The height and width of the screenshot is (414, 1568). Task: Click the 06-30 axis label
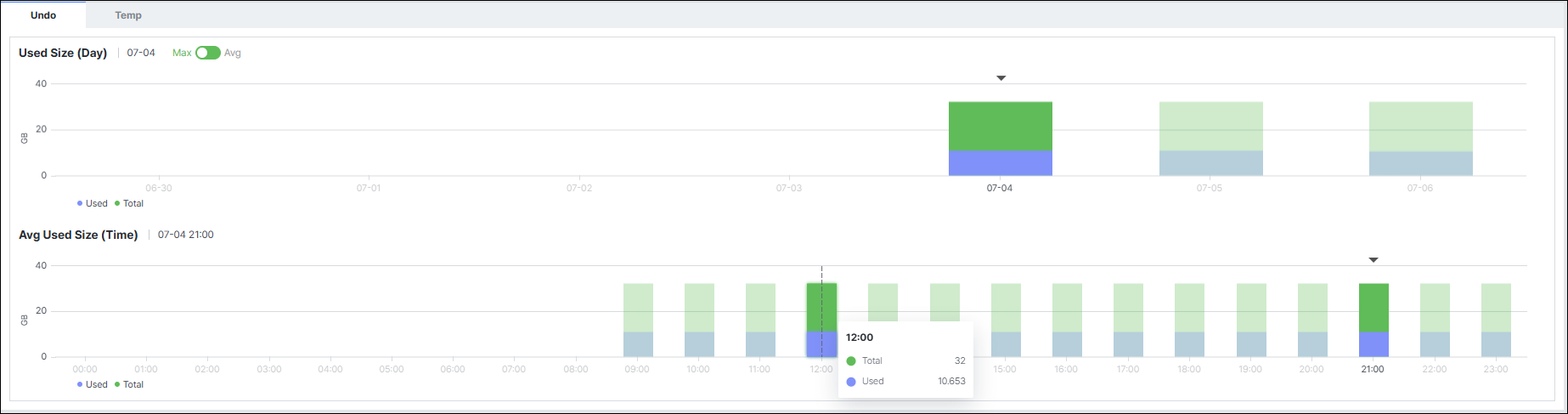(159, 188)
